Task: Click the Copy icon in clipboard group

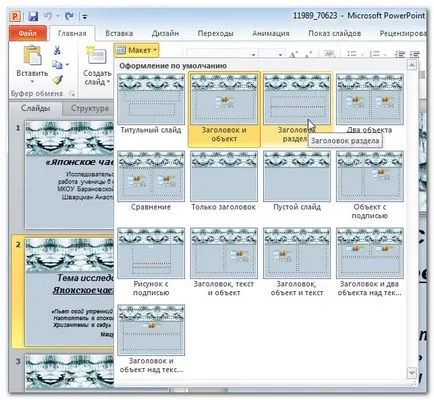Action: pyautogui.click(x=57, y=65)
